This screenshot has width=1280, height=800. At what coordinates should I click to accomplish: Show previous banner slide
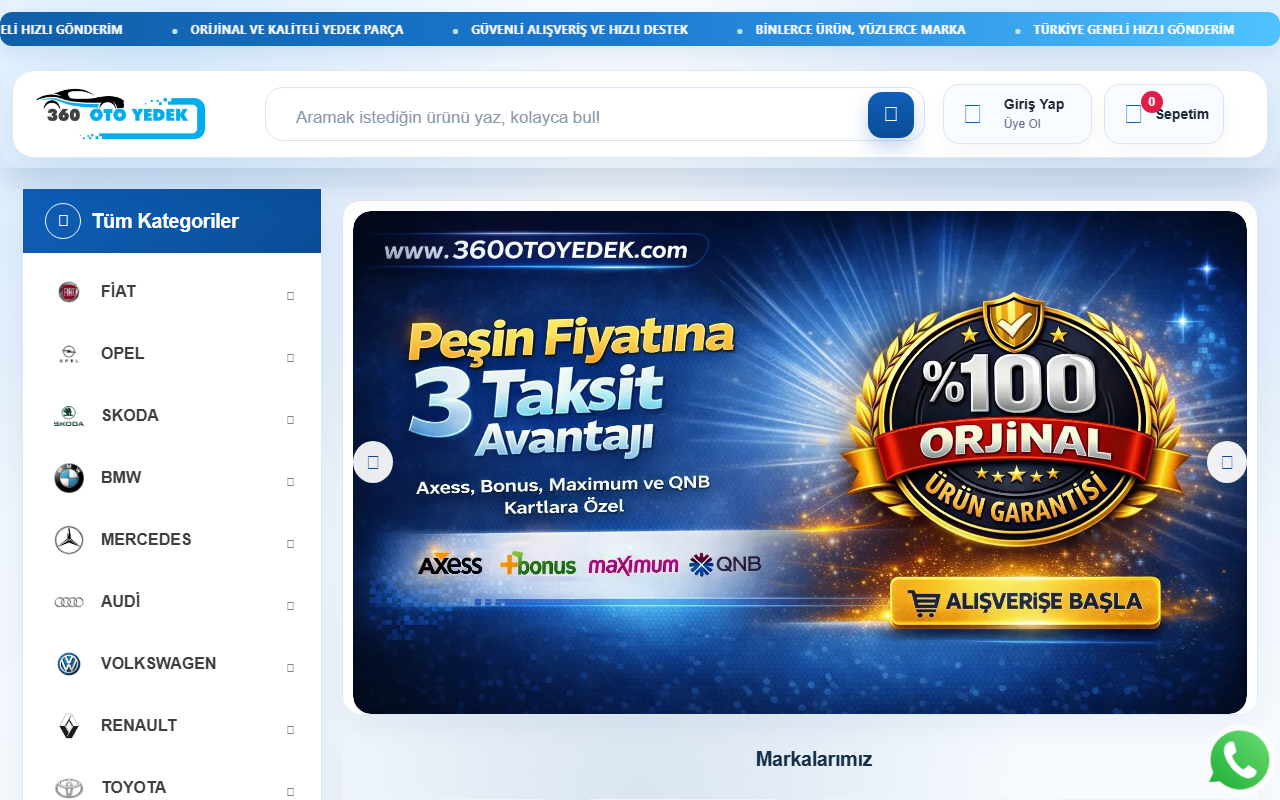pyautogui.click(x=373, y=462)
